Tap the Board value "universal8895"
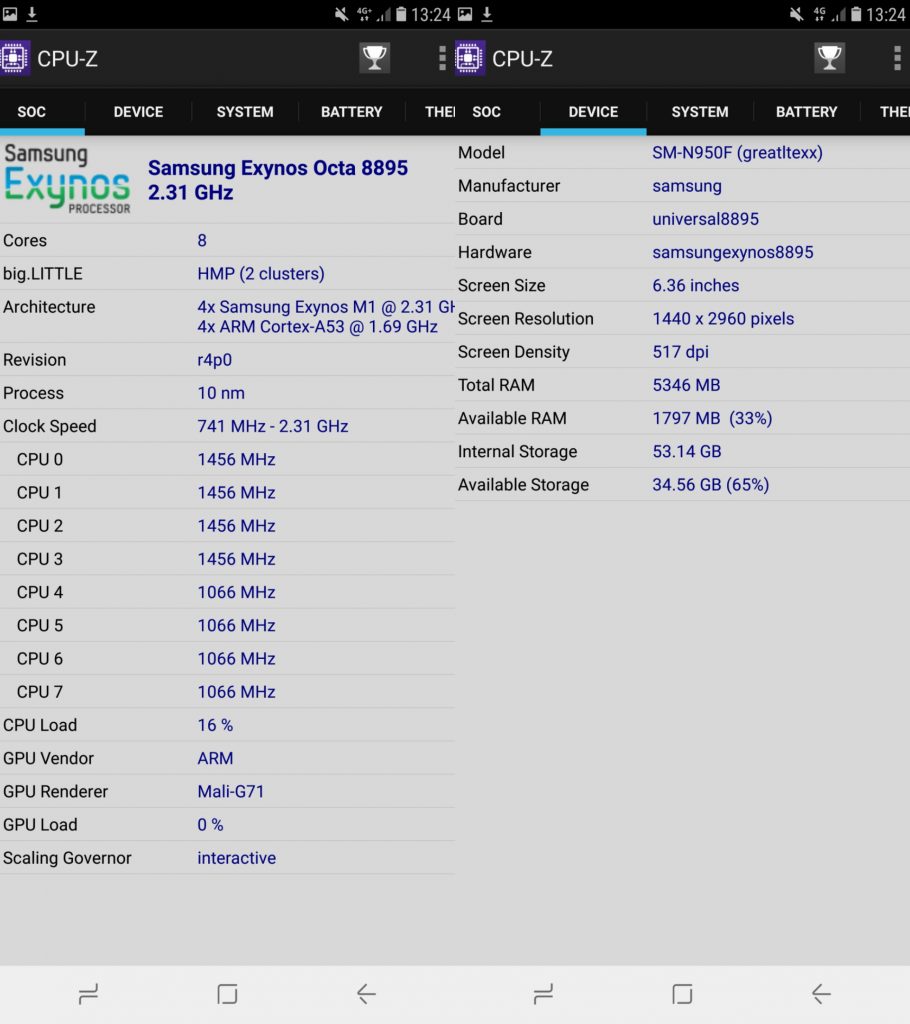 click(x=706, y=219)
